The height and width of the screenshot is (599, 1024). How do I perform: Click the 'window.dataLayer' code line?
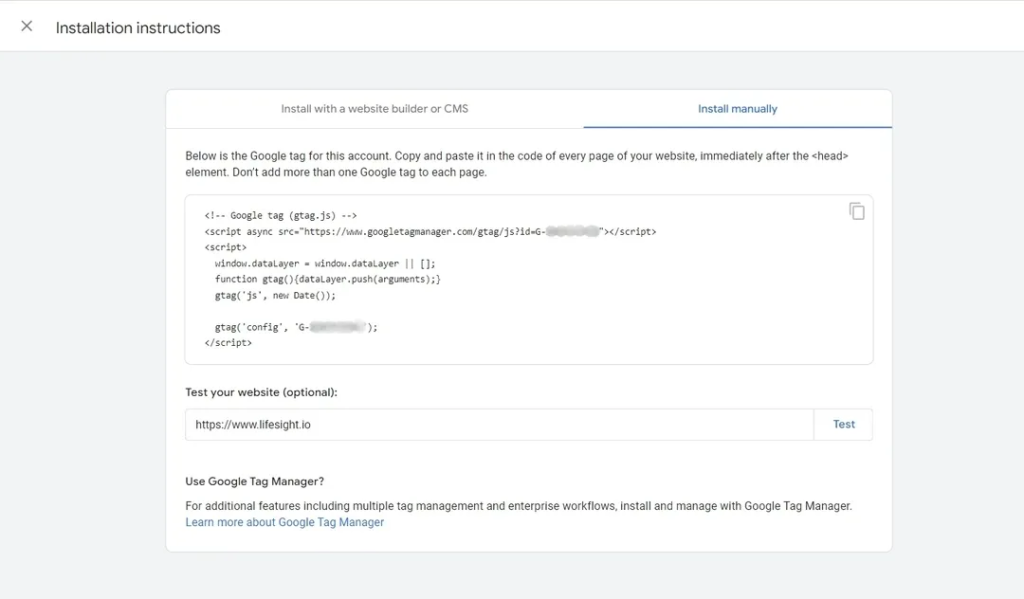[325, 263]
